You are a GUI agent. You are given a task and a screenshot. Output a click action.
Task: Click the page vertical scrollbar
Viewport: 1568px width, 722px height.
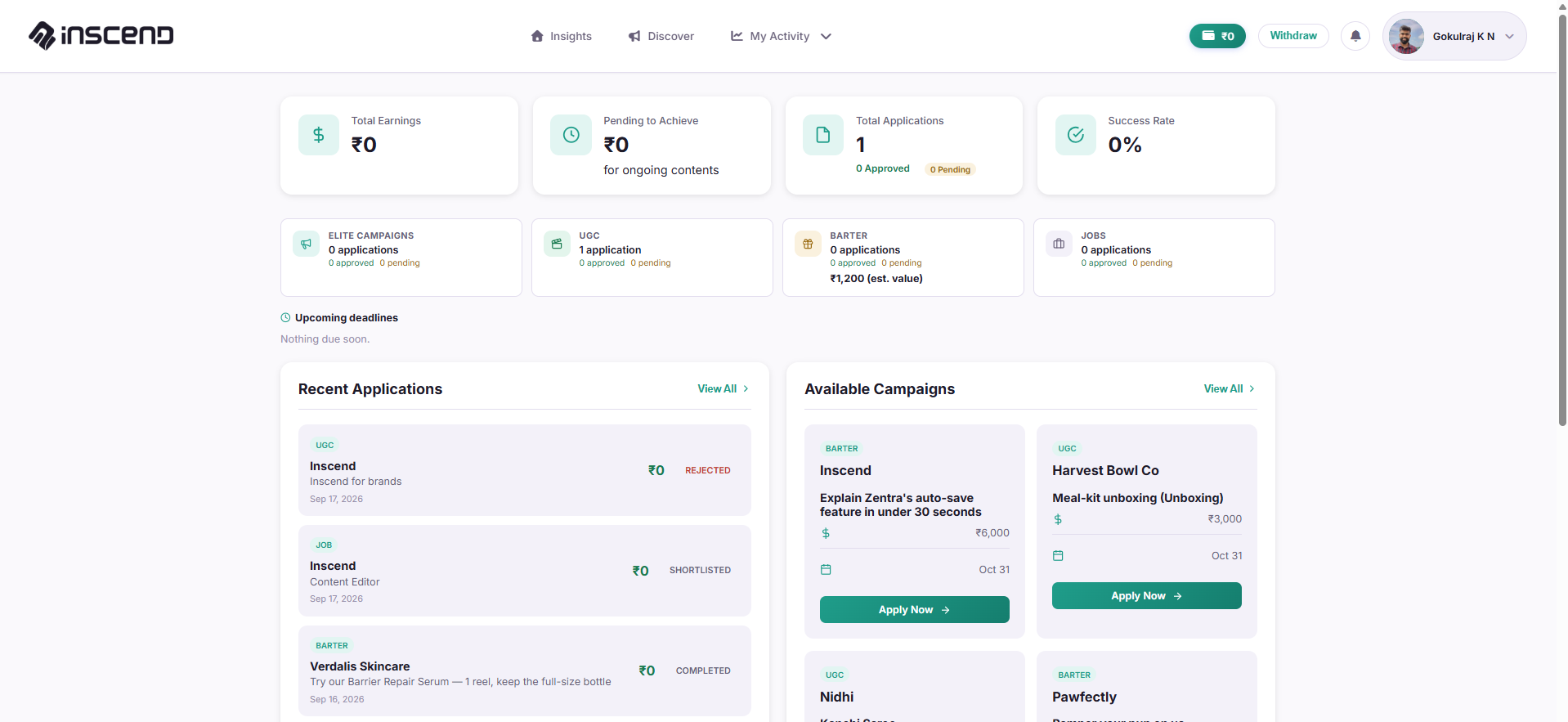pyautogui.click(x=1562, y=221)
